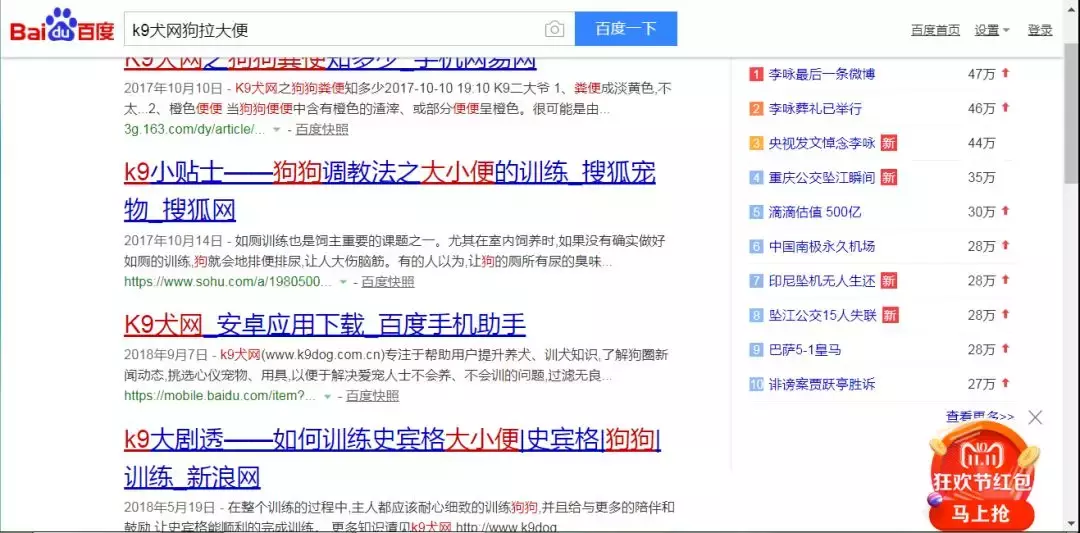Open hot topic 诽谤案贾跃亭胜诉

tap(822, 384)
